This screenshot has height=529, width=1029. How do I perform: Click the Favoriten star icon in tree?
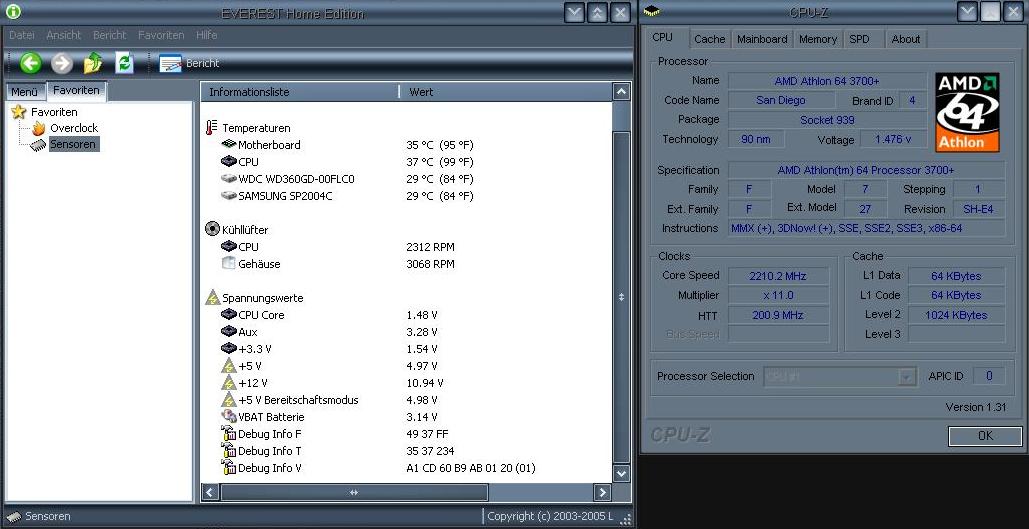point(19,112)
